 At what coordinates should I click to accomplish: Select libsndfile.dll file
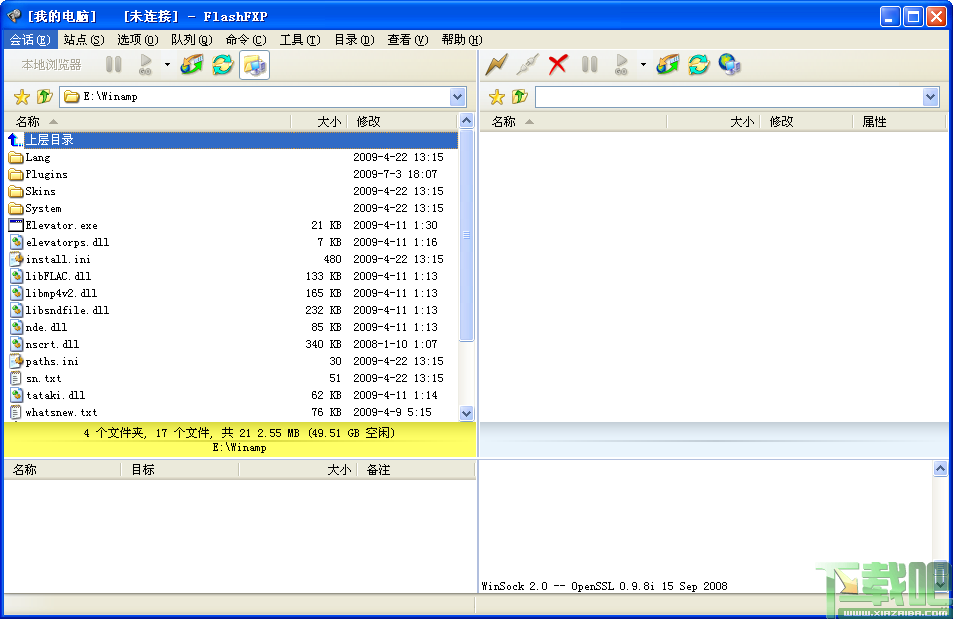(x=231, y=310)
